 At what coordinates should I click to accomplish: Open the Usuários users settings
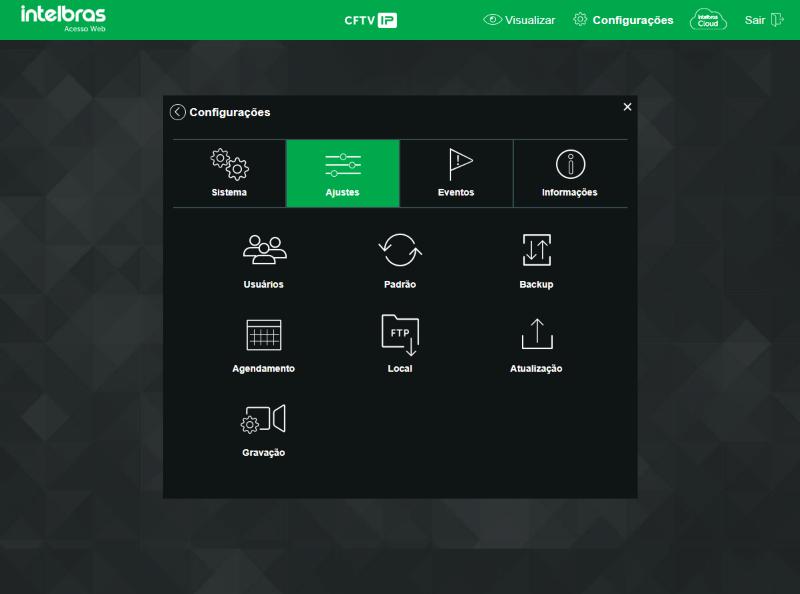(264, 261)
